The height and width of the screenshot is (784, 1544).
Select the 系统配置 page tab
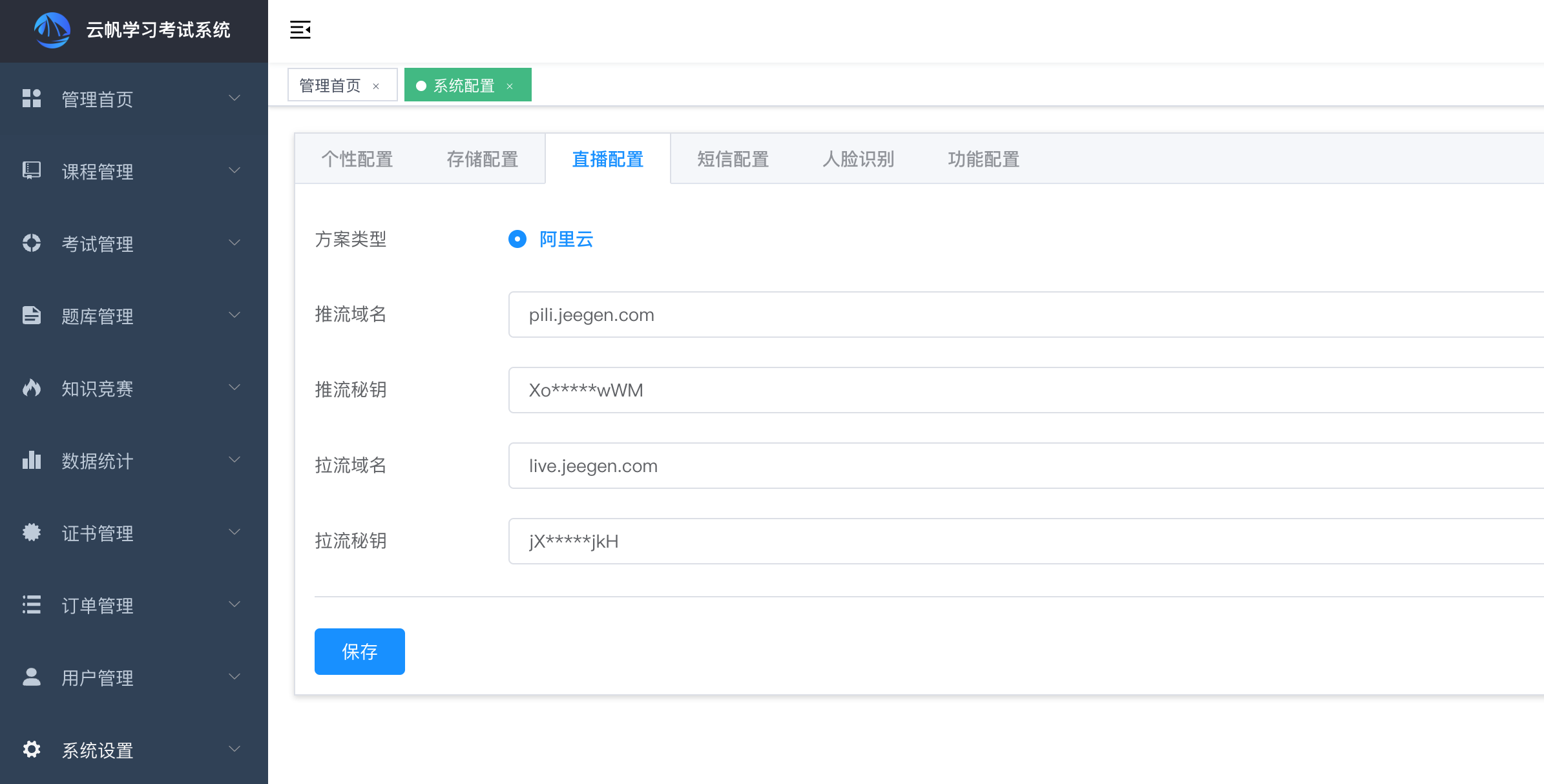(x=468, y=85)
